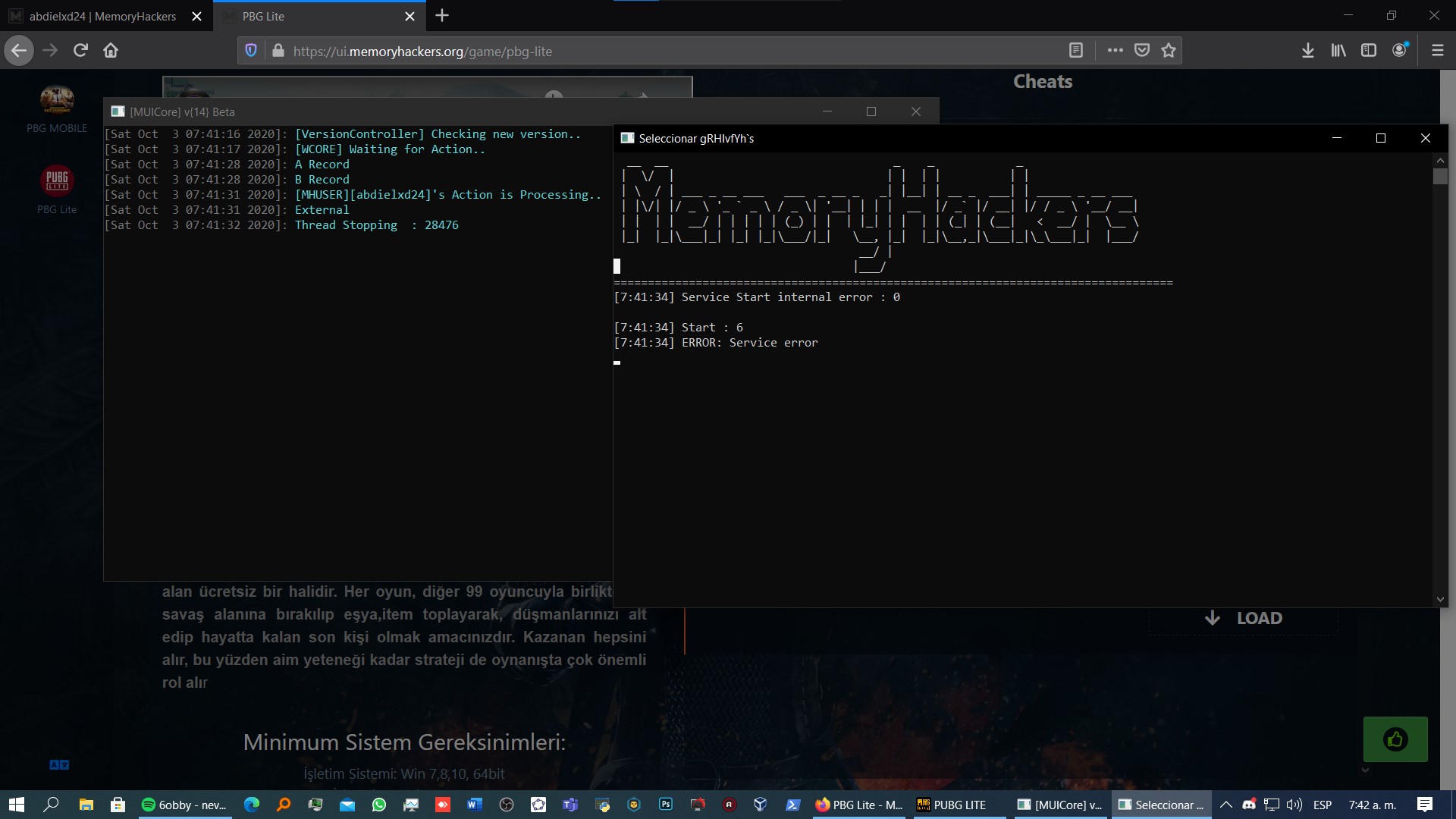Viewport: 1456px width, 819px height.
Task: Click the 'ERROR: Service error' console line
Action: coord(716,343)
